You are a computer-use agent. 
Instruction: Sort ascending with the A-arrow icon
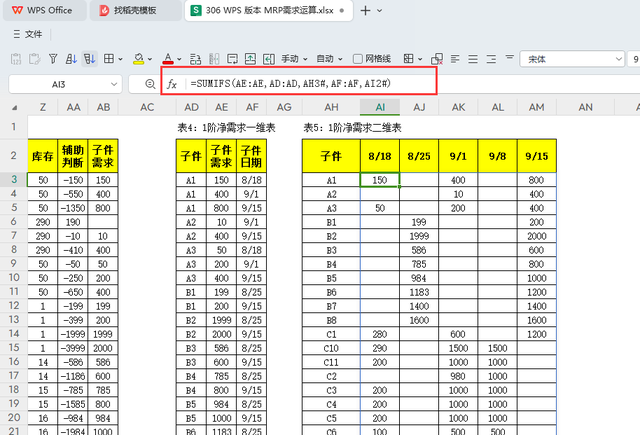coord(71,59)
